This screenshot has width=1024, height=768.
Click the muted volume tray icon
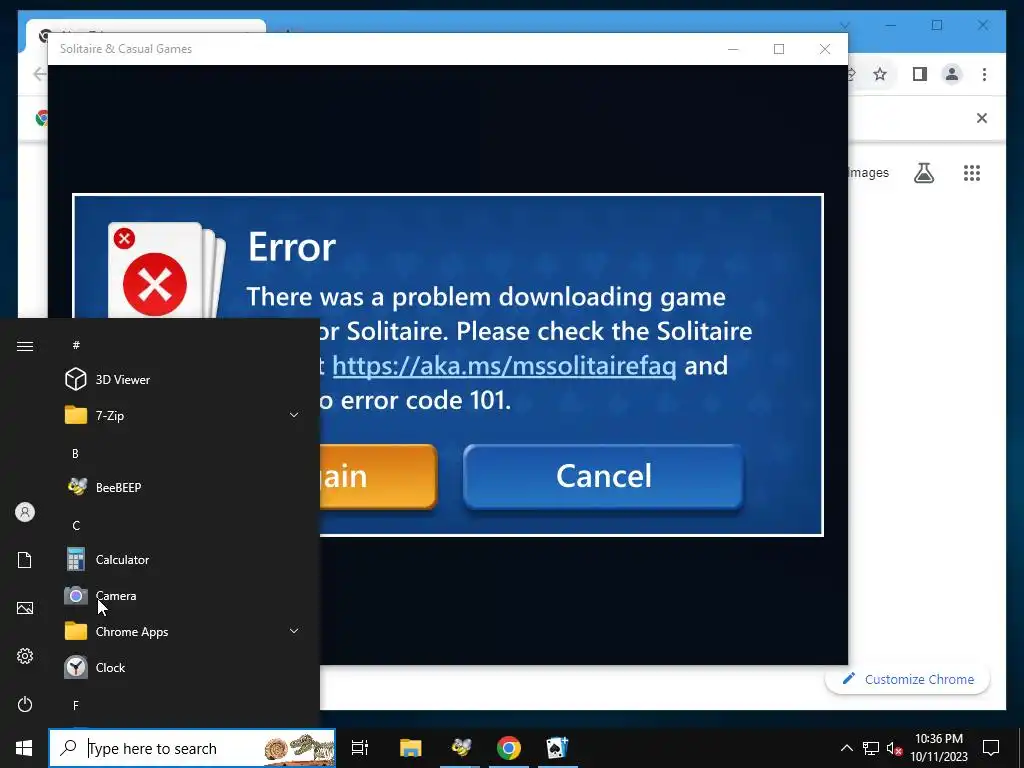click(x=895, y=748)
